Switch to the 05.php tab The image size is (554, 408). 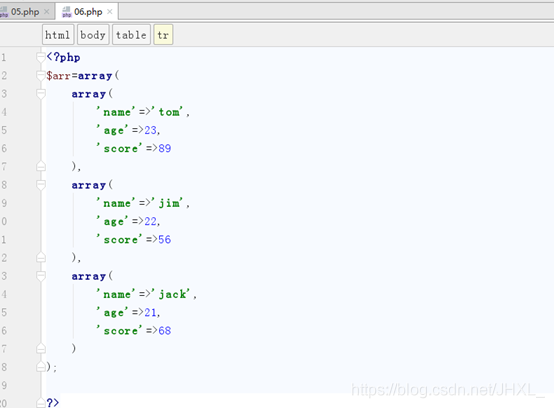[25, 12]
